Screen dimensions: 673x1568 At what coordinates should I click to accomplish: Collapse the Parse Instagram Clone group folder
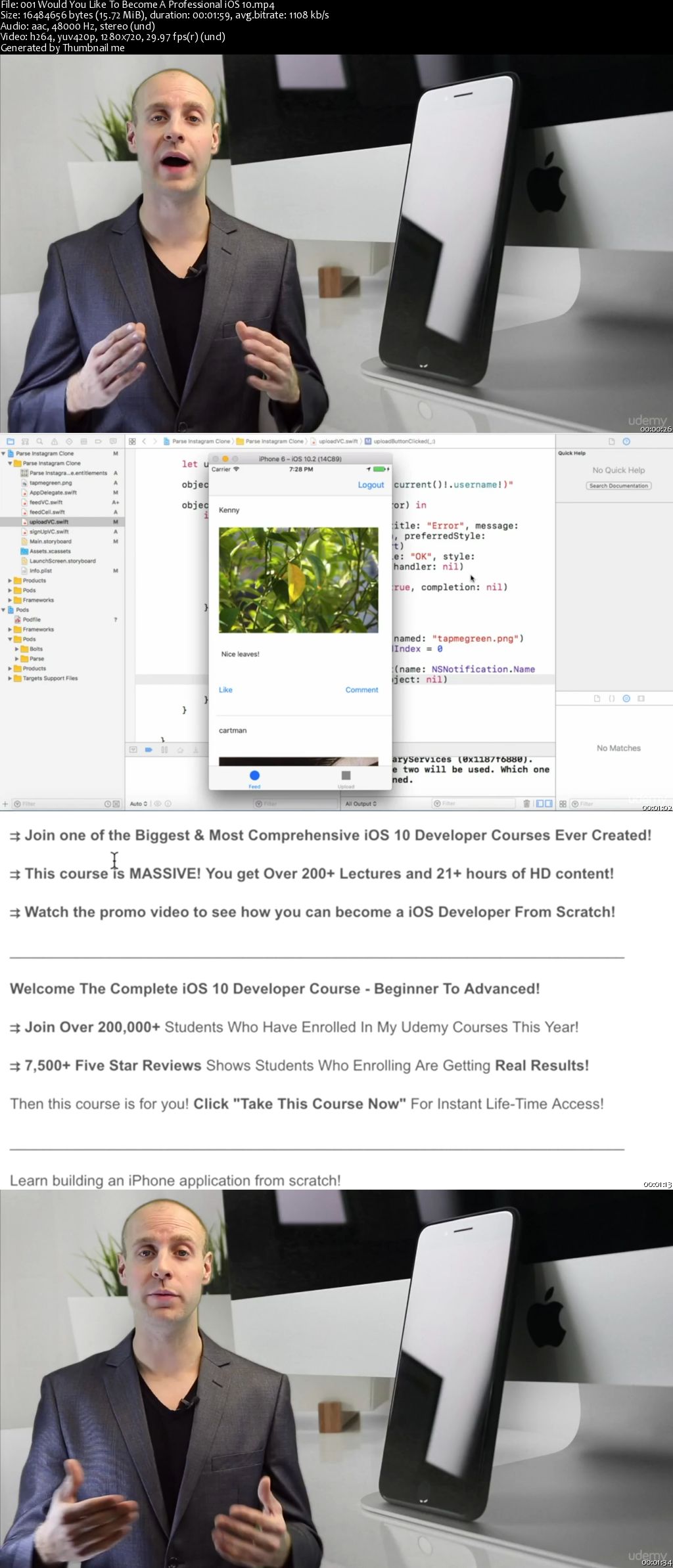click(x=10, y=463)
